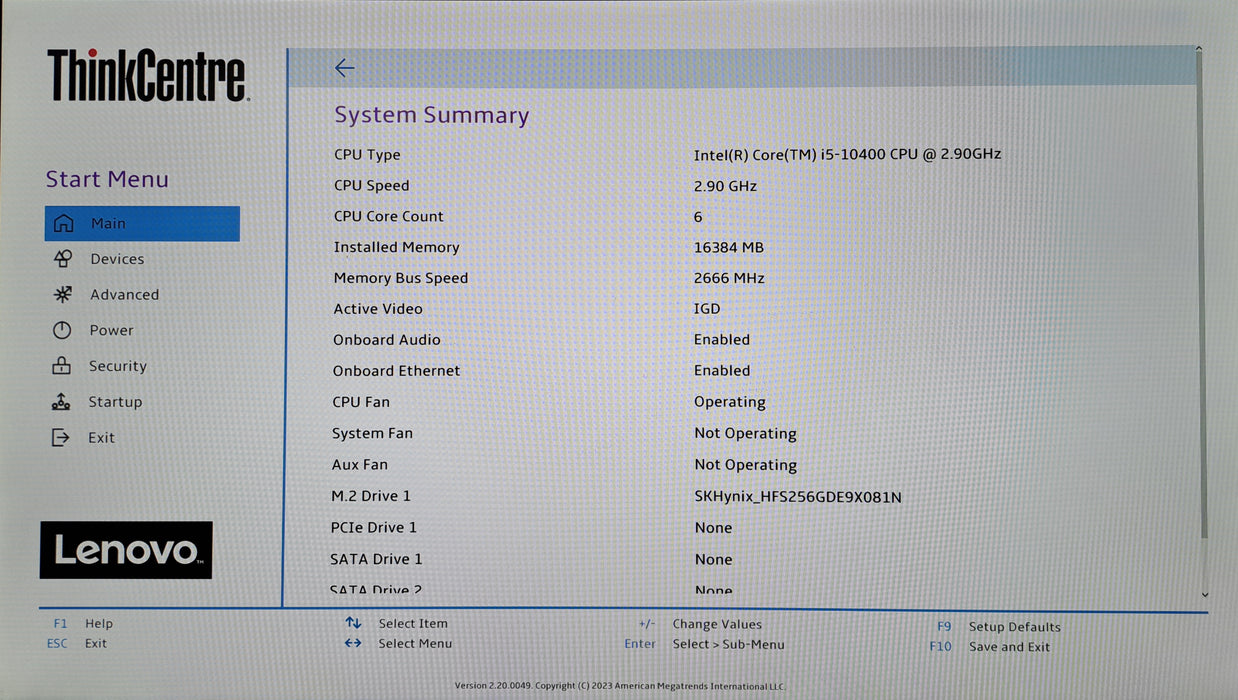Click F10 Save and Exit

pos(990,647)
